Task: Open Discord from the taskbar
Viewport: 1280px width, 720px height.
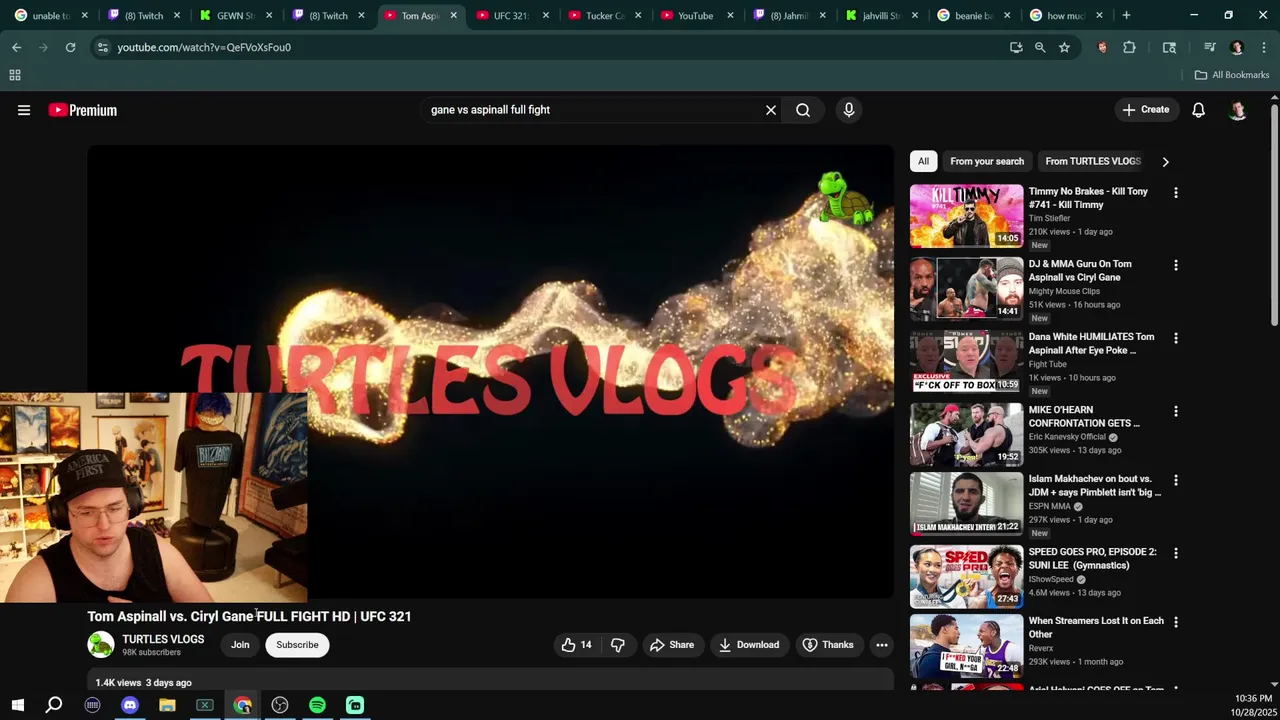Action: 130,705
